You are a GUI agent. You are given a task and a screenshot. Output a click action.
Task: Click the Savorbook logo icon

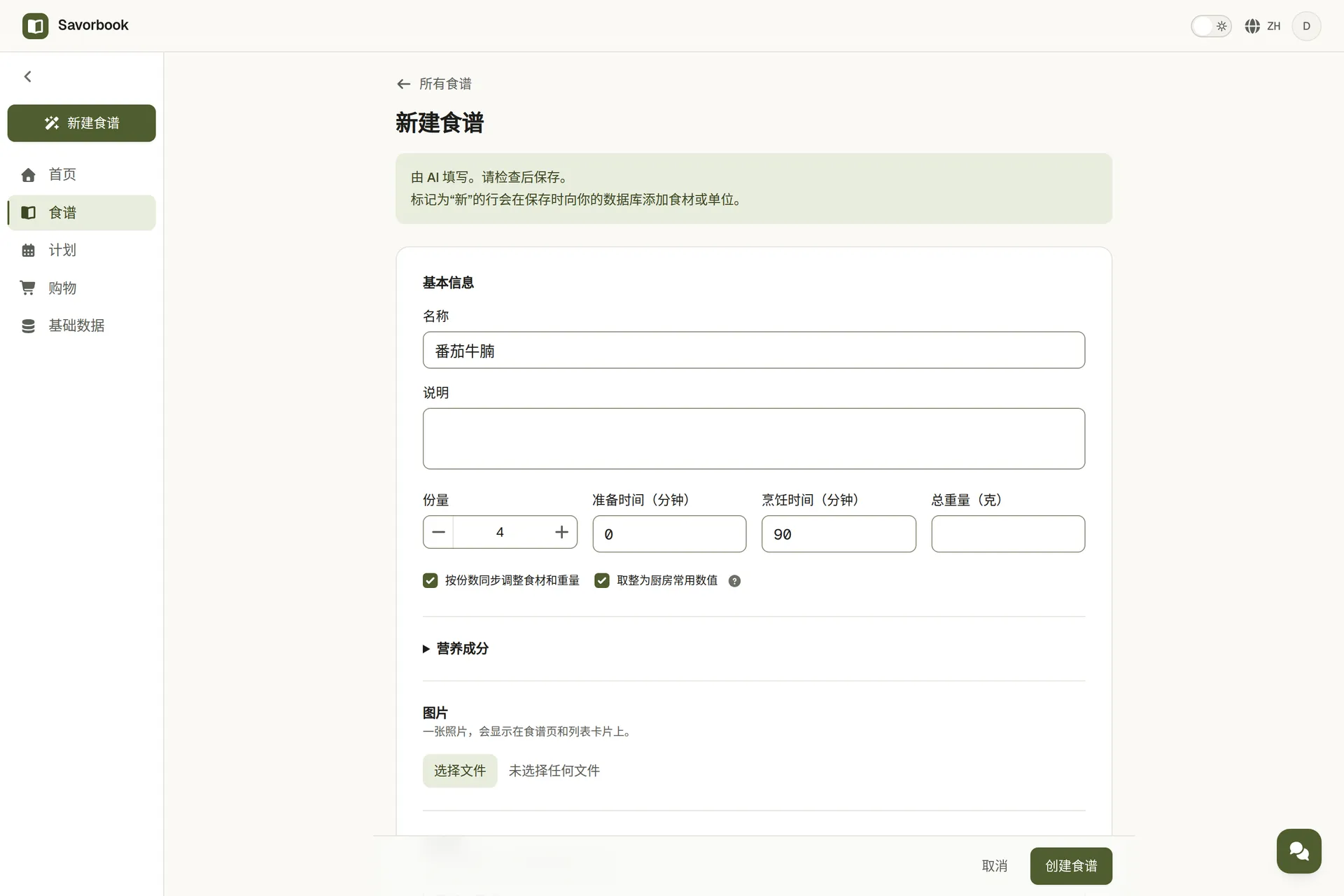tap(35, 26)
